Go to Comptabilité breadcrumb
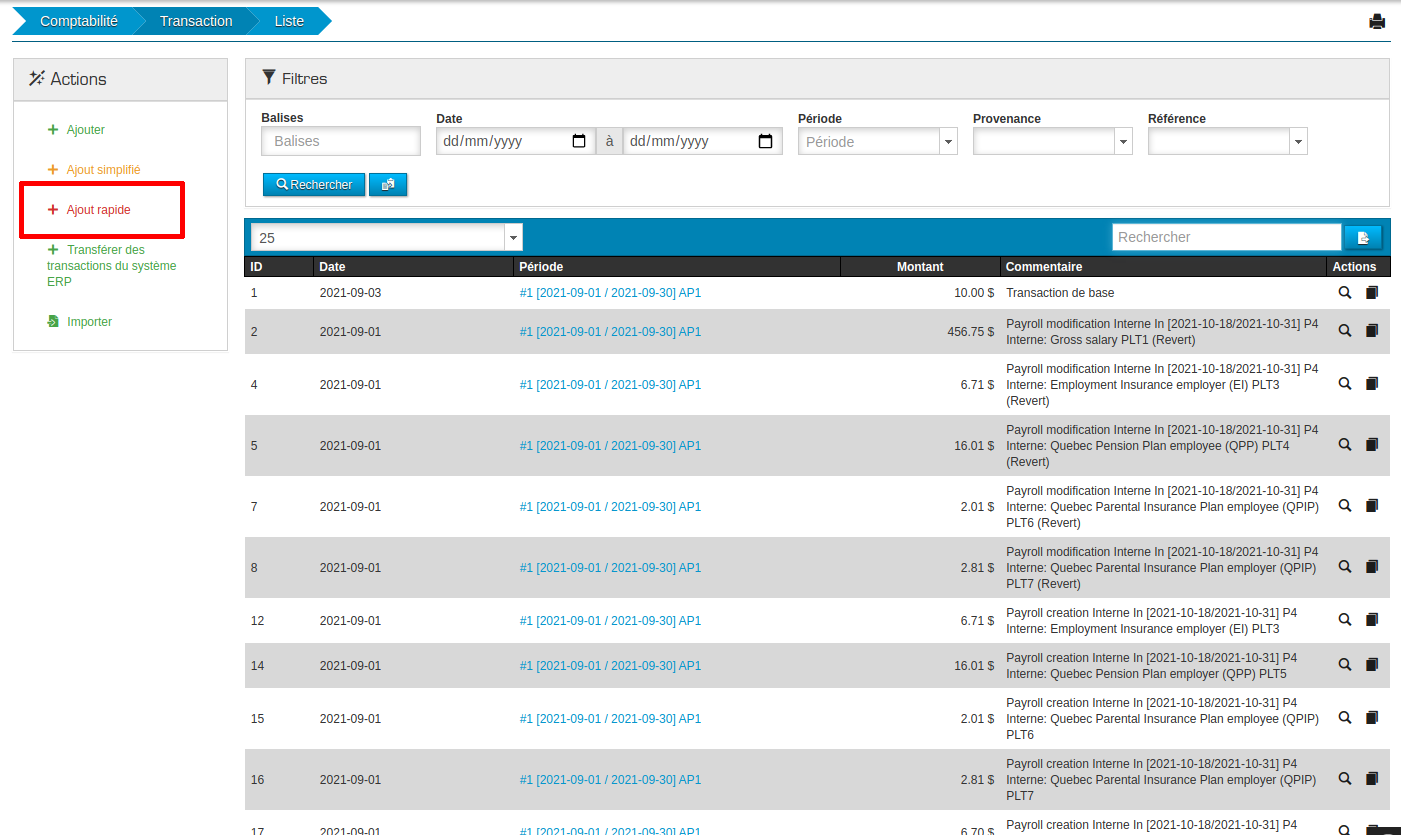1401x835 pixels. tap(79, 21)
